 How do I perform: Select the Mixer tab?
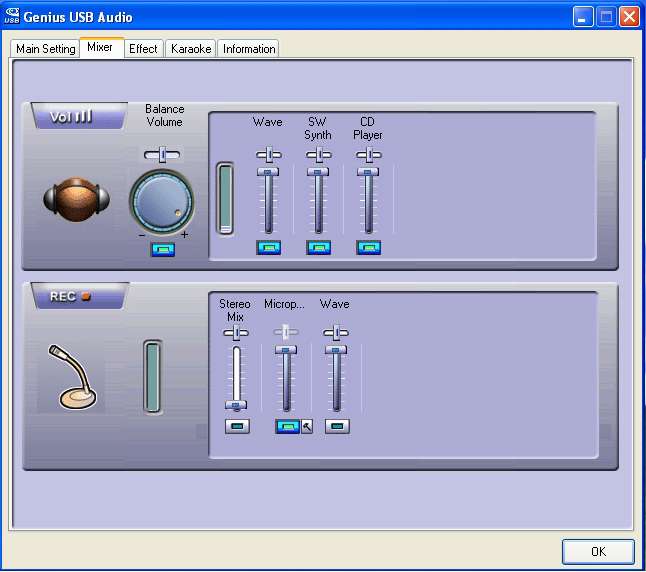tap(100, 47)
